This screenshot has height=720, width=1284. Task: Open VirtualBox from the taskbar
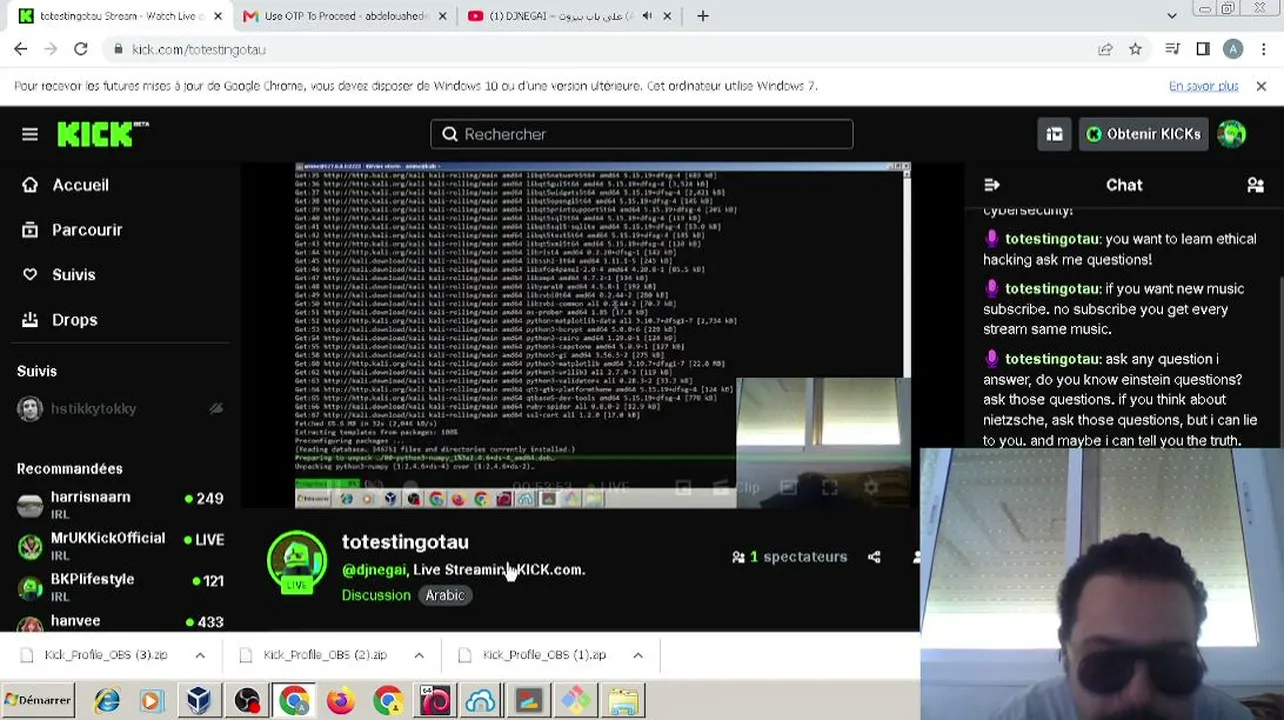[200, 700]
